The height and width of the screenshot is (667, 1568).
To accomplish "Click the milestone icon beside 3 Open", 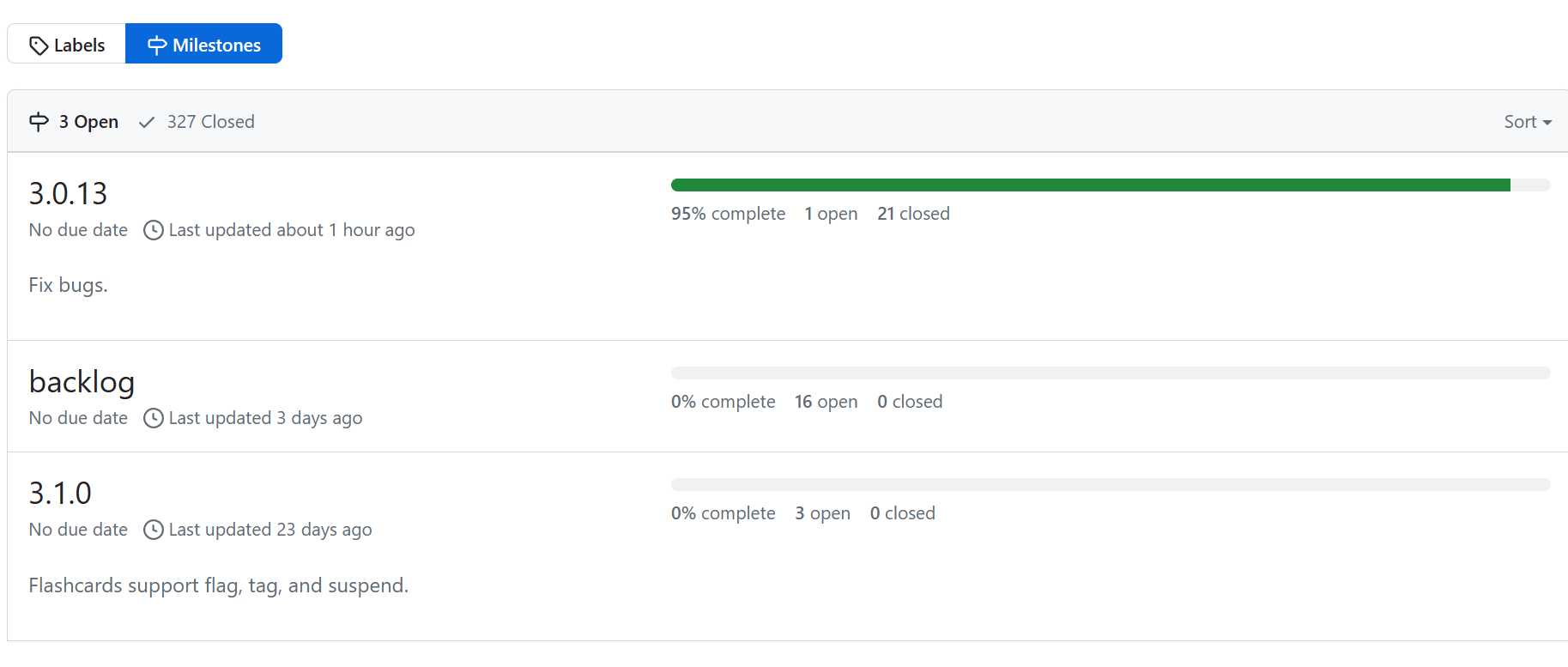I will (39, 122).
